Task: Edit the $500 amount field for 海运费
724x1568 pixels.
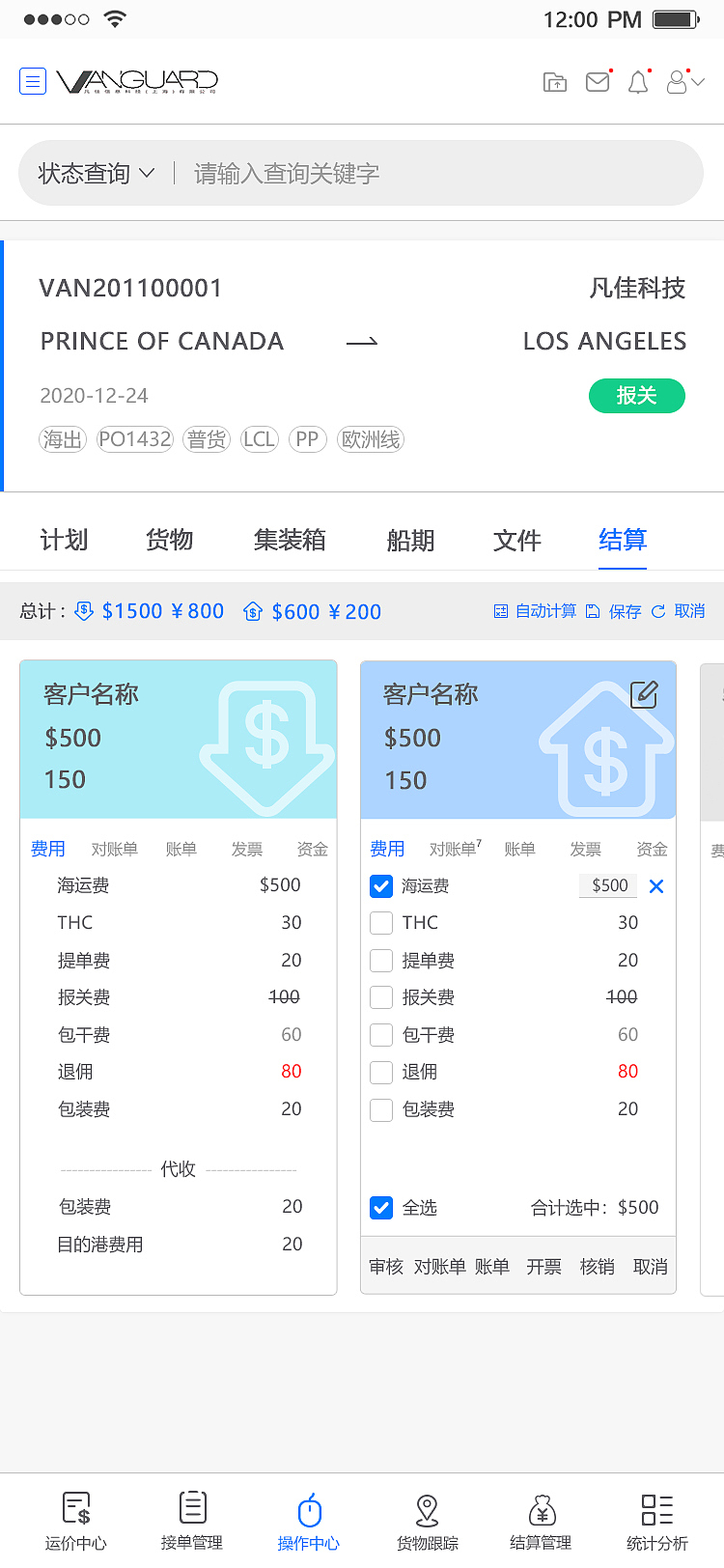Action: tap(608, 885)
